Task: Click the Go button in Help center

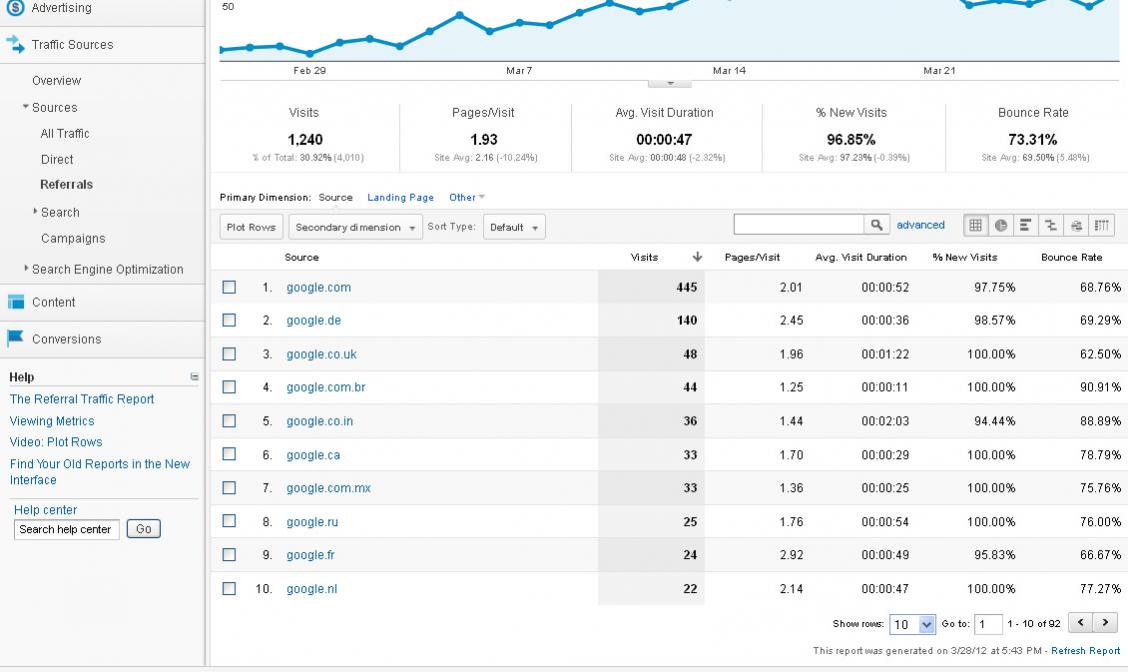Action: point(143,529)
